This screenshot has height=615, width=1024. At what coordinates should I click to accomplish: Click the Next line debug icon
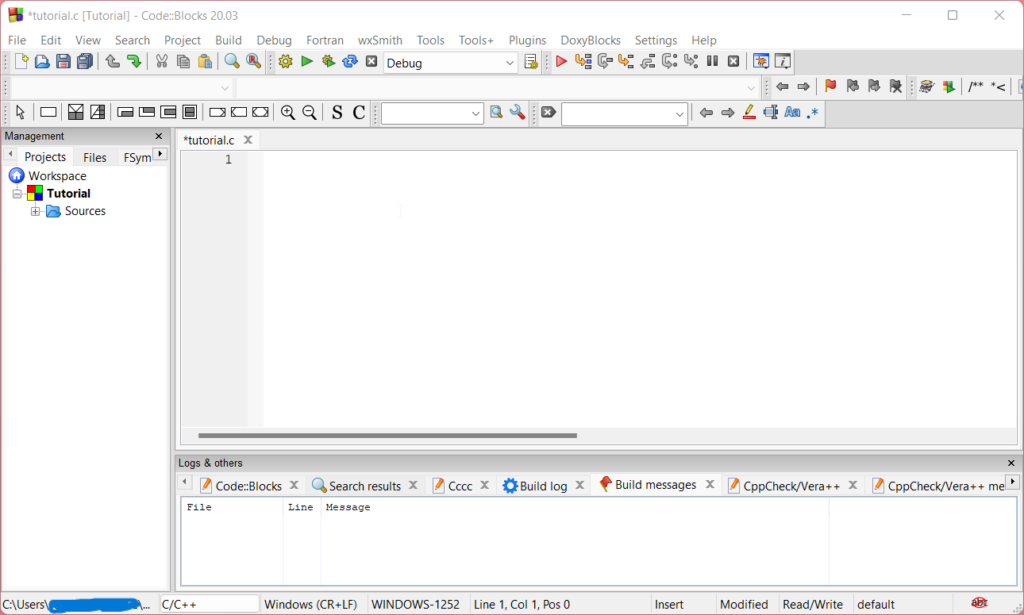(605, 62)
